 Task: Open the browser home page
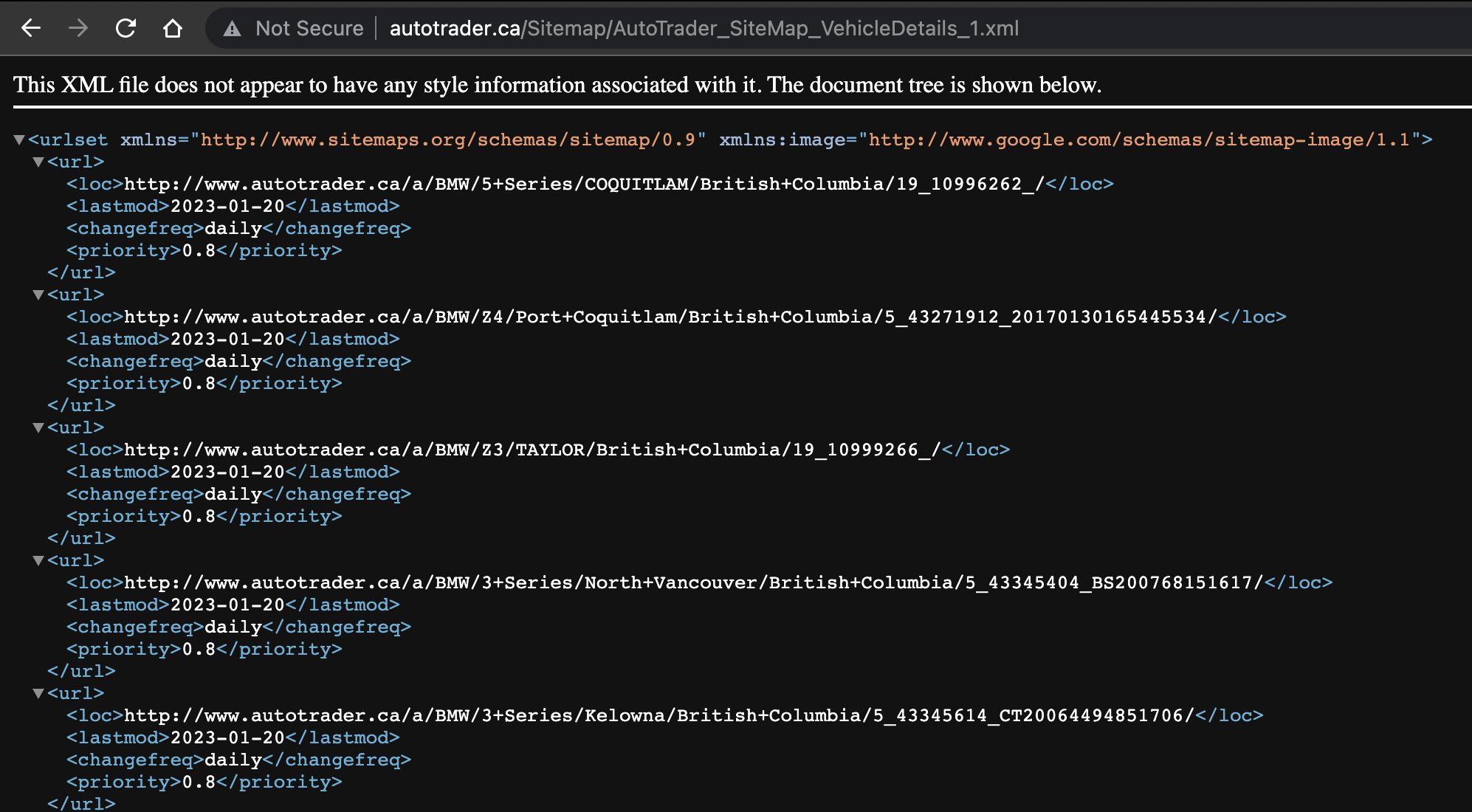(173, 28)
